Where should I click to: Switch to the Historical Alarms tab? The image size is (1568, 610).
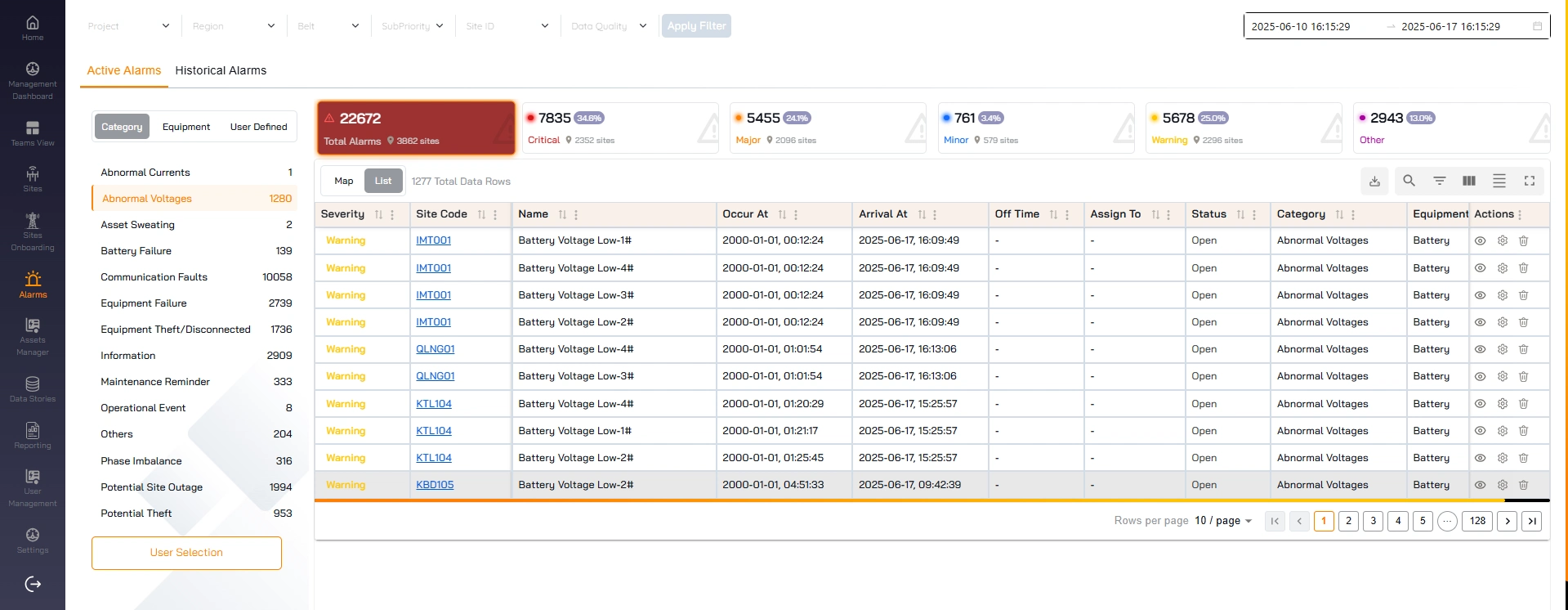pos(221,70)
